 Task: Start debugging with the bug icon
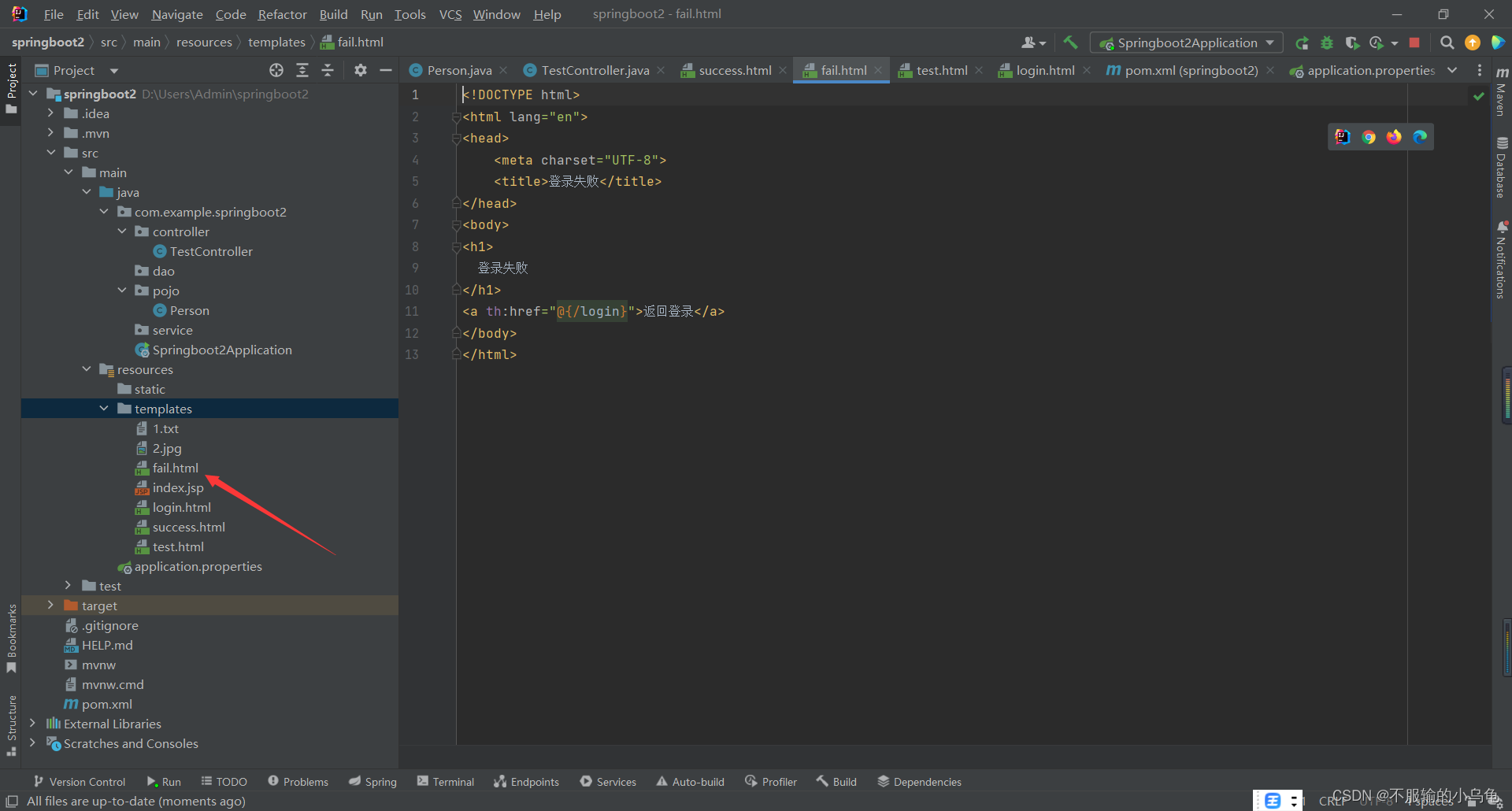[x=1327, y=43]
